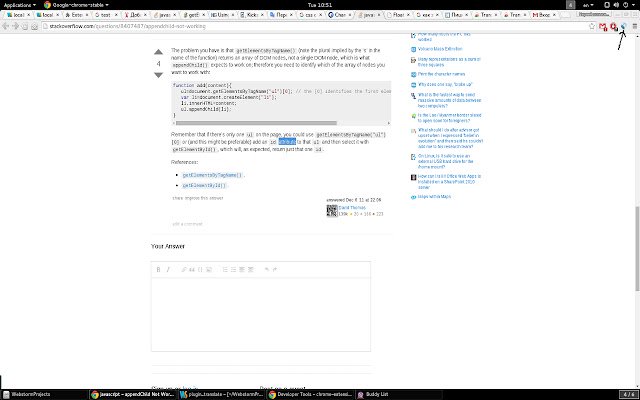Reload the current page

25,26
